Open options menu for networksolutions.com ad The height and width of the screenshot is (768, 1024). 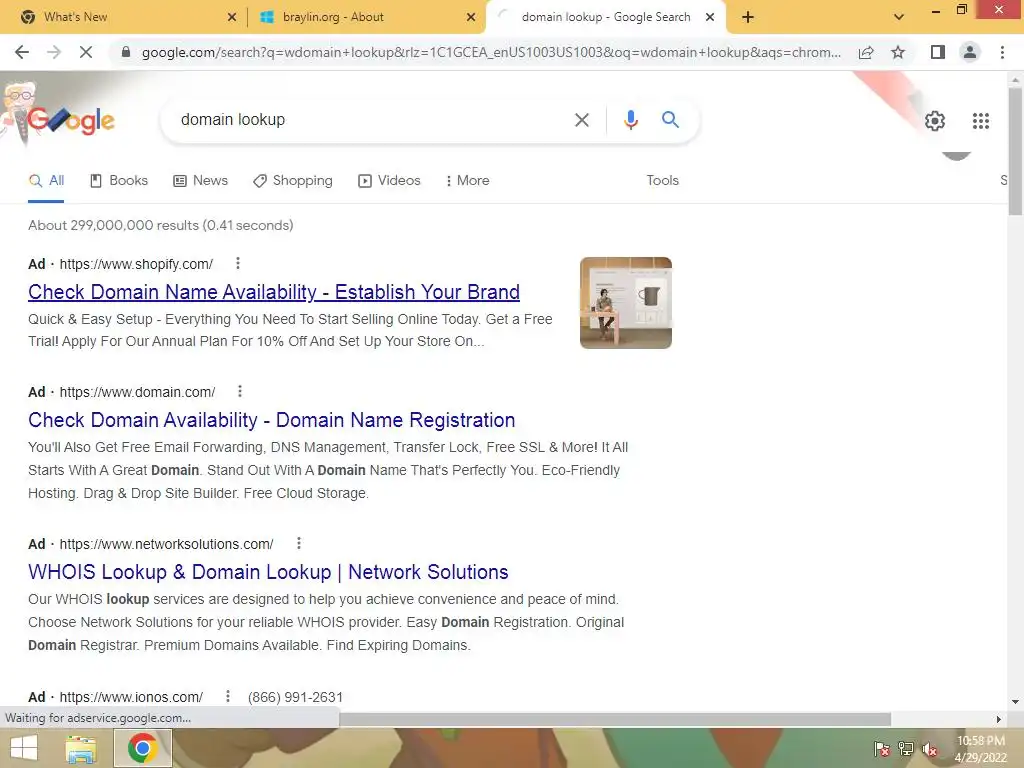[298, 543]
